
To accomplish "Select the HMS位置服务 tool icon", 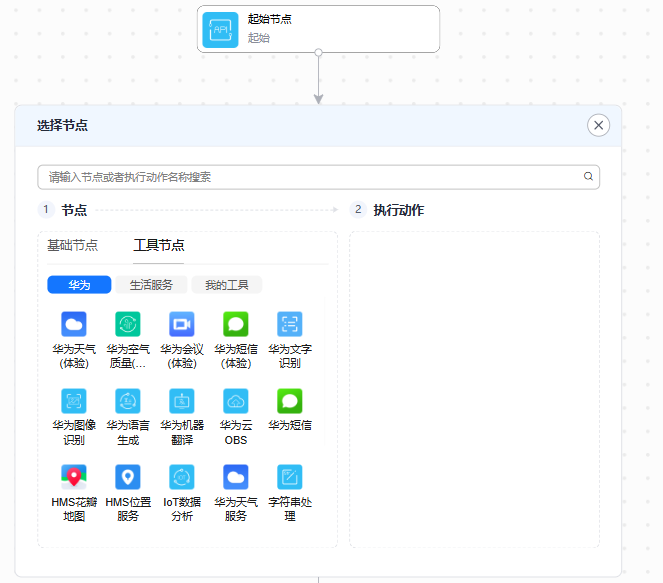I will click(128, 477).
